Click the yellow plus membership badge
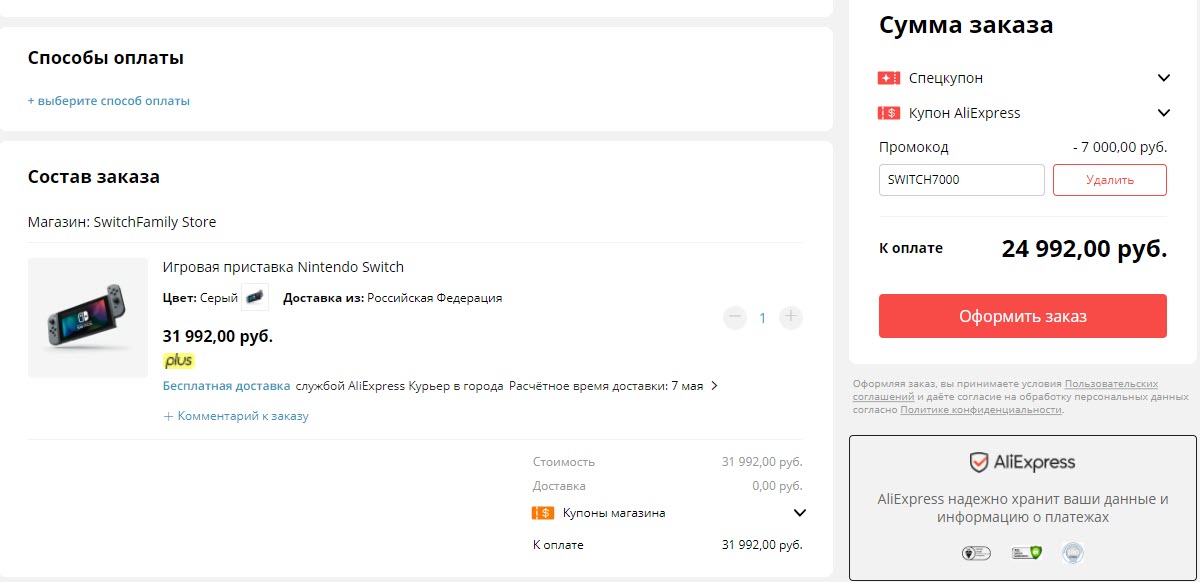Viewport: 1200px width, 582px height. pos(178,360)
